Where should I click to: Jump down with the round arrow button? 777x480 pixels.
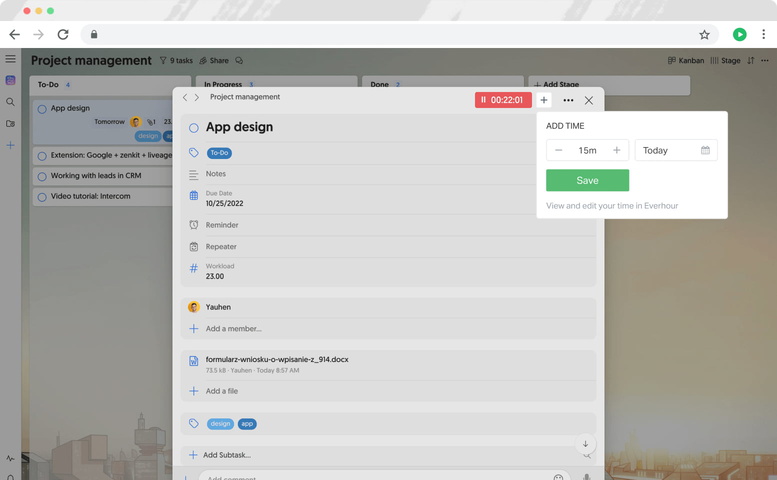click(x=585, y=444)
